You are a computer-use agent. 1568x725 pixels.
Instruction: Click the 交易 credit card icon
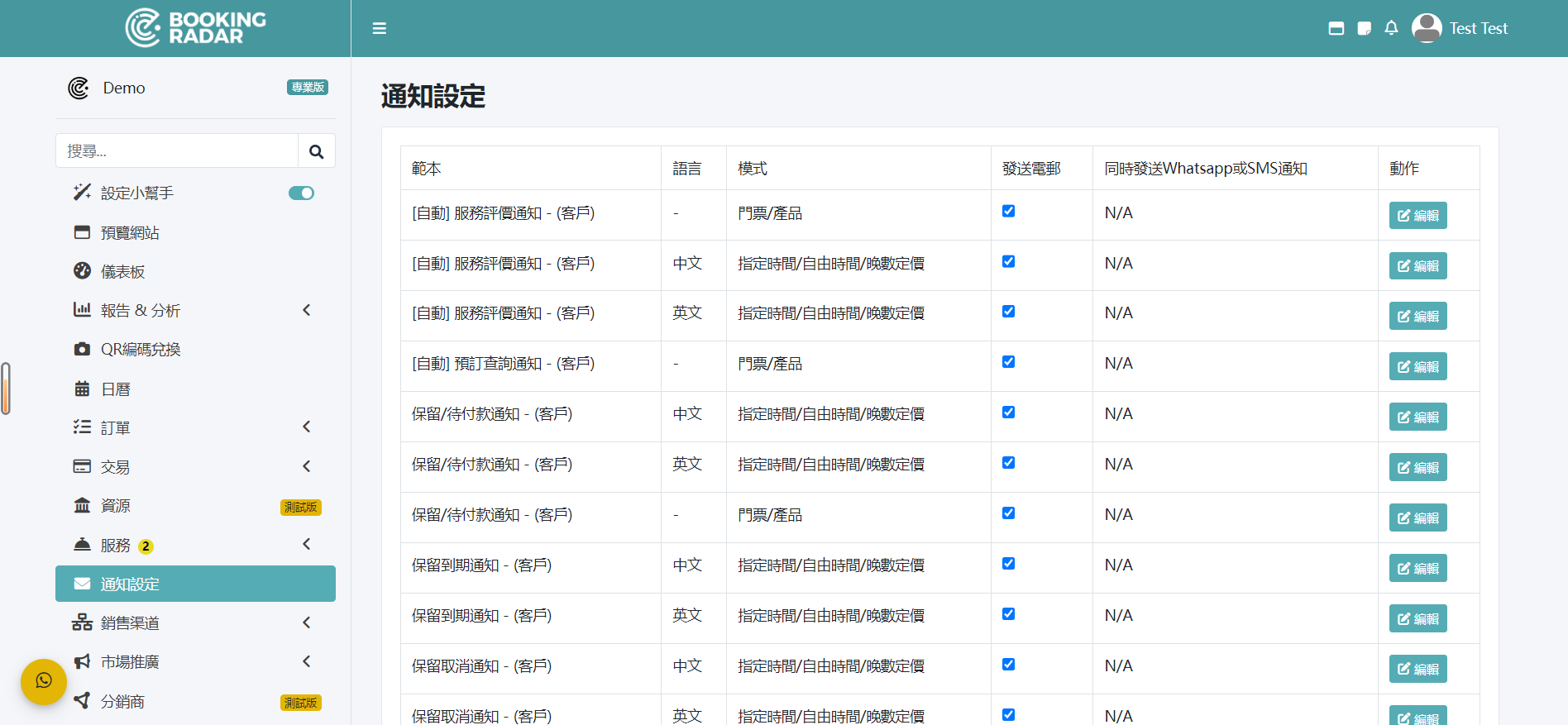82,466
